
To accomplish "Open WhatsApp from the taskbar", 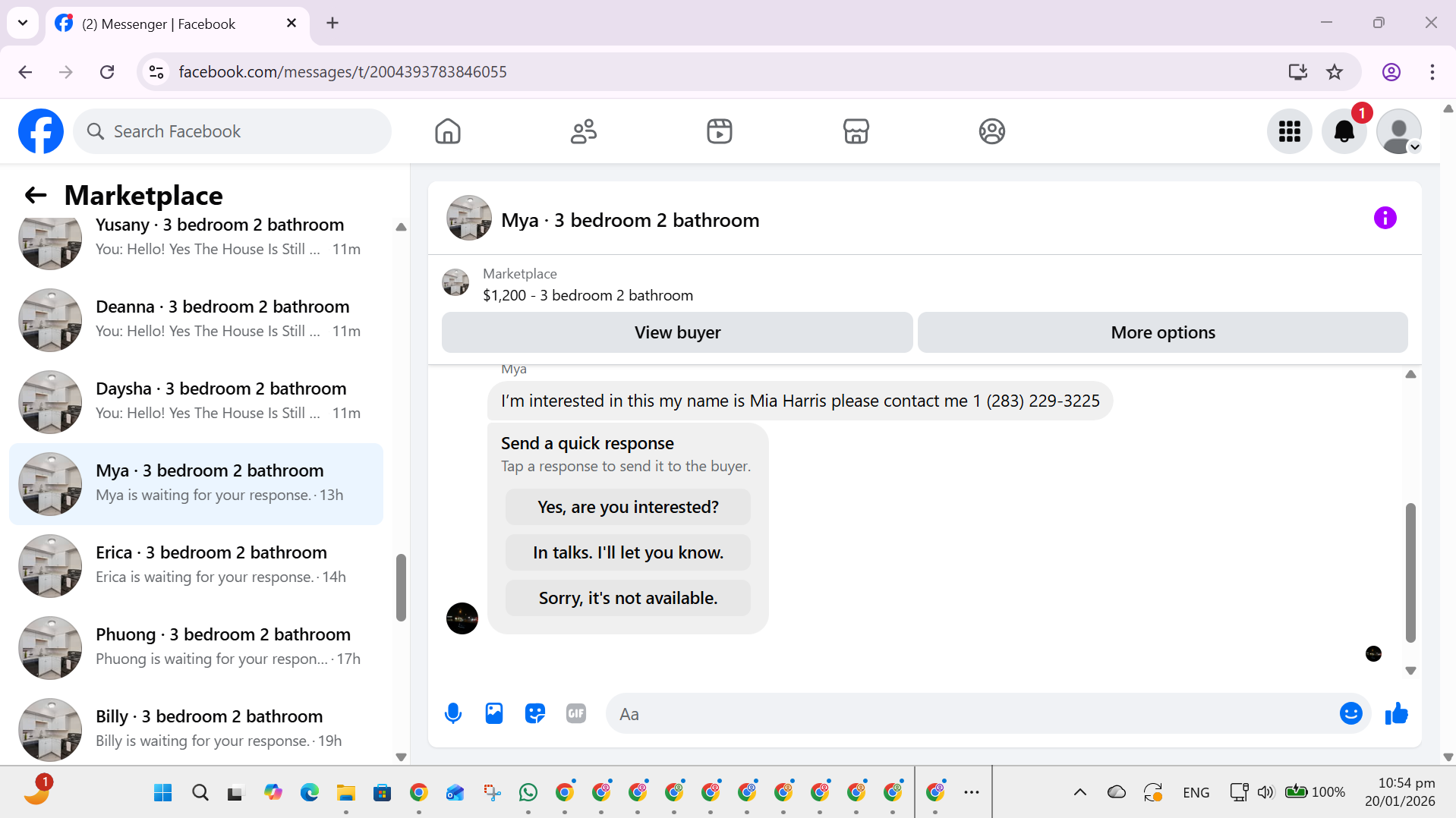I will pos(528,793).
